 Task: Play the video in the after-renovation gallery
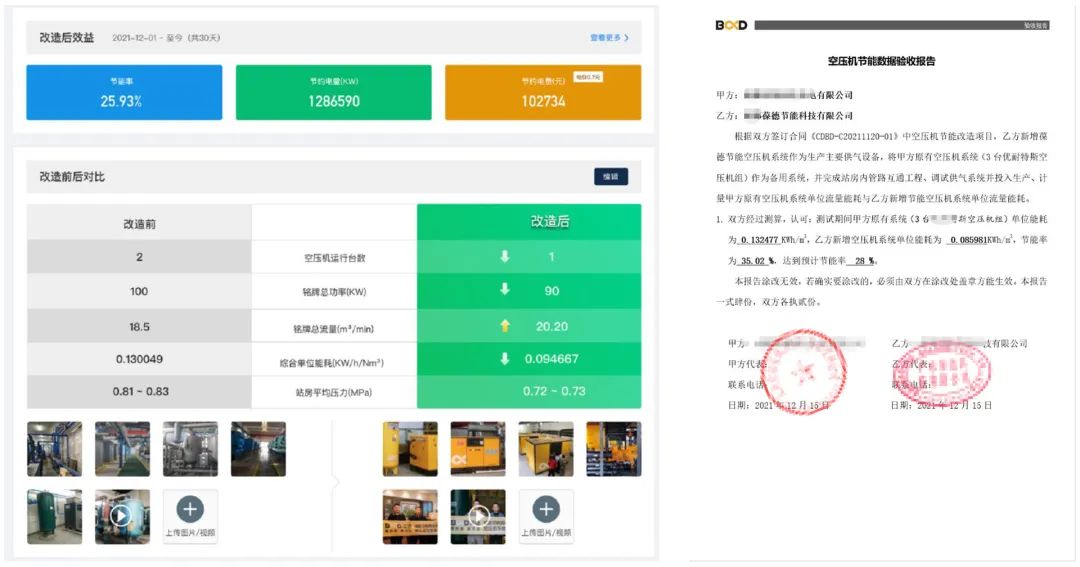pyautogui.click(x=478, y=516)
